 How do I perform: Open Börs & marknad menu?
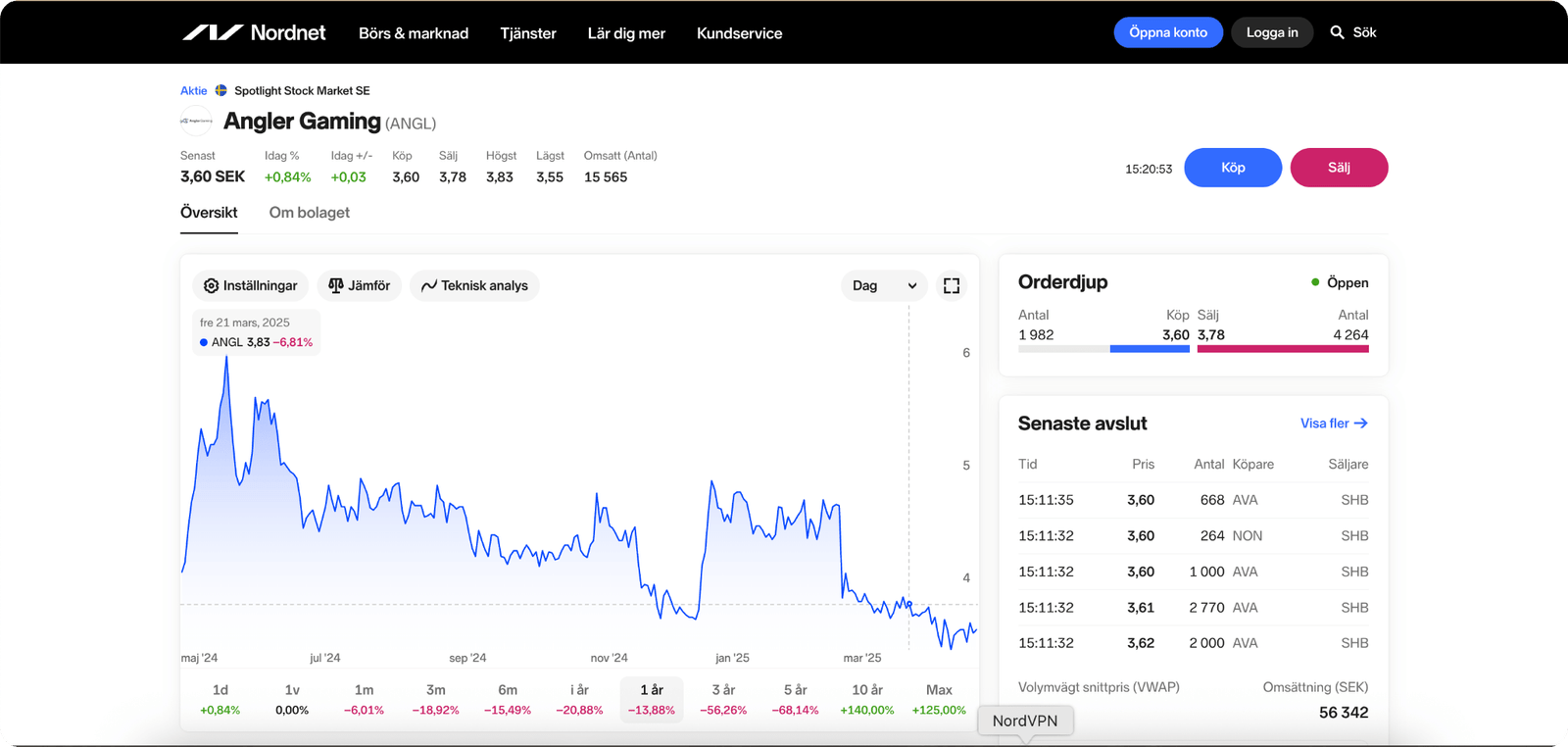pos(414,33)
